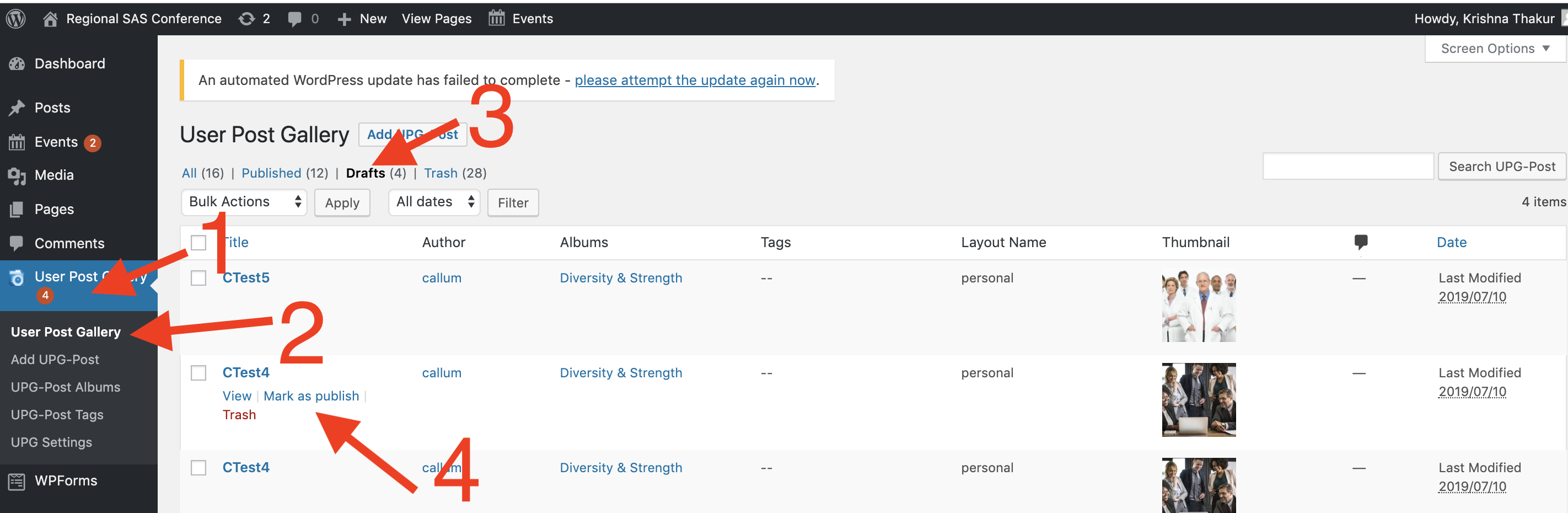Screen dimensions: 1568x513
Task: Expand the All dates filter dropdown
Action: pyautogui.click(x=434, y=202)
